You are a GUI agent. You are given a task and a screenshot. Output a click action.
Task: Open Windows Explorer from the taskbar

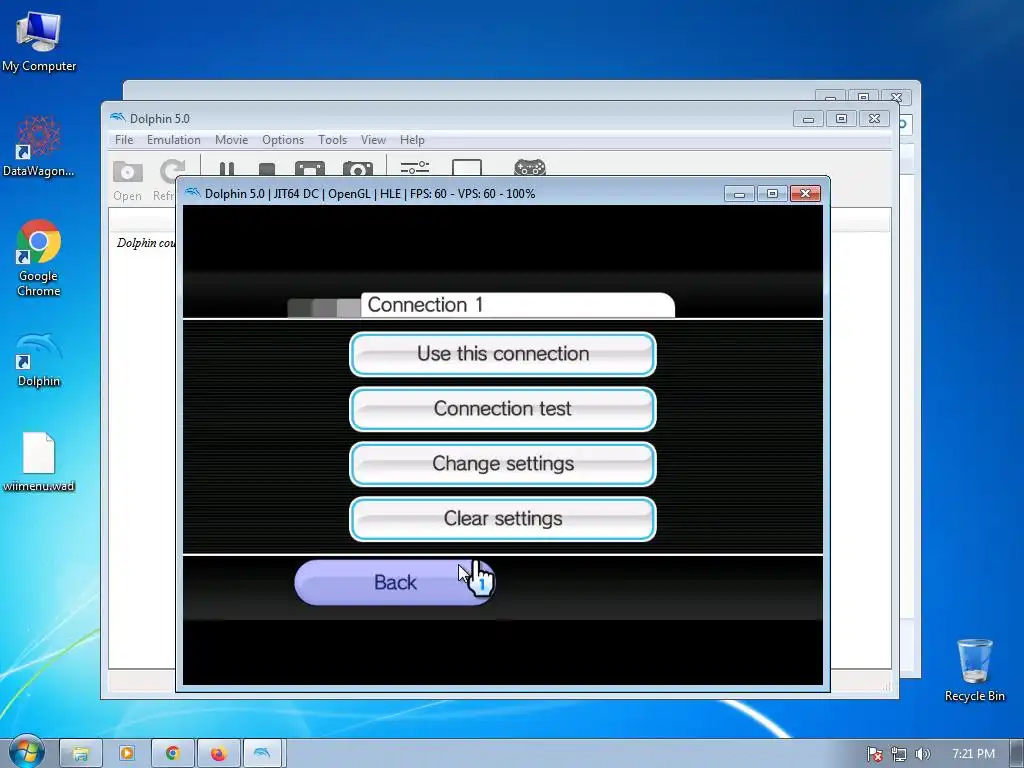[x=81, y=754]
